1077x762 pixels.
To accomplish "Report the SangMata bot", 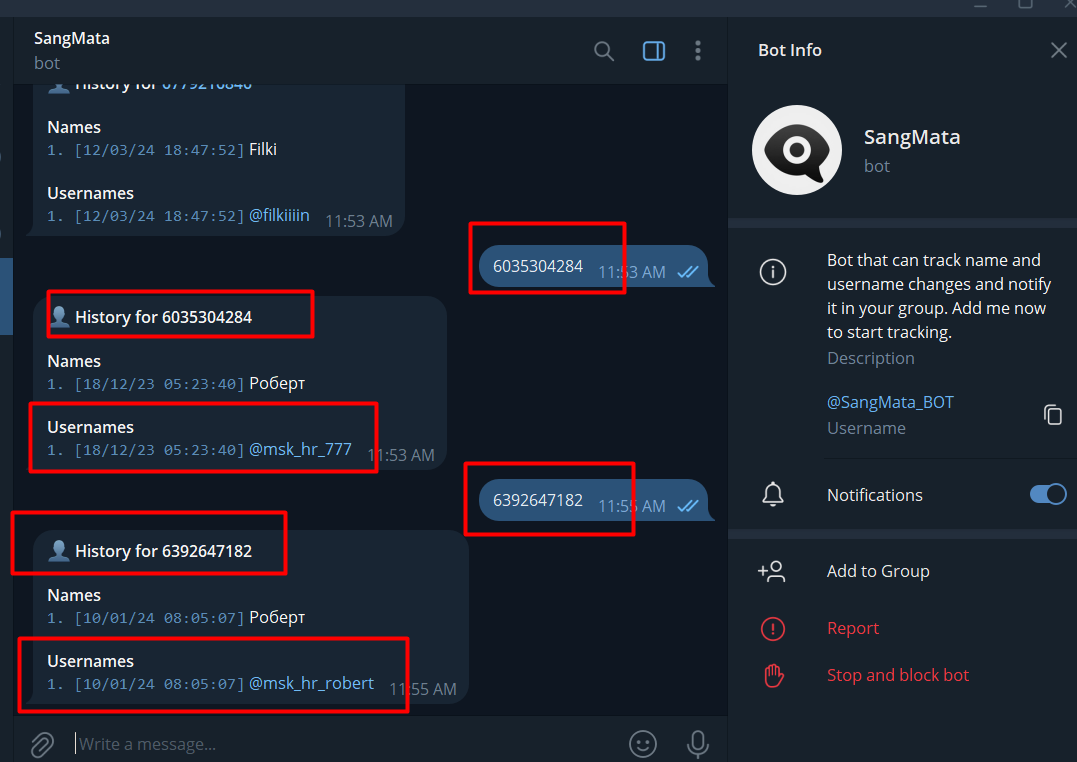I will (852, 628).
